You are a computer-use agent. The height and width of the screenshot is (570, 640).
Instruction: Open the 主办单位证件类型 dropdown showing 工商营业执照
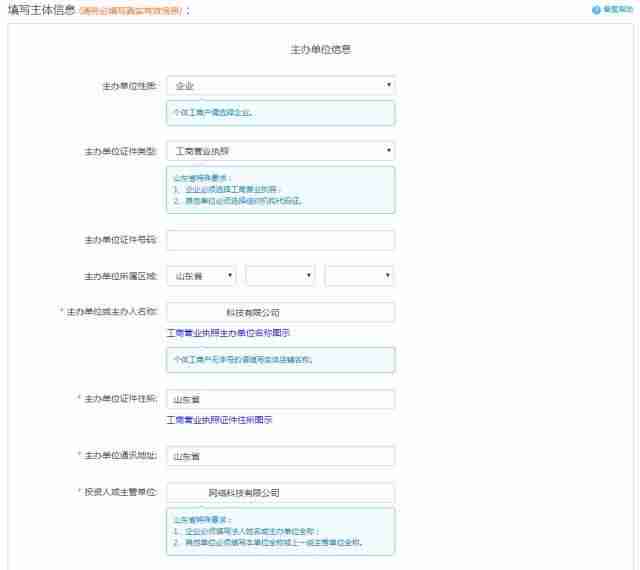(x=281, y=151)
